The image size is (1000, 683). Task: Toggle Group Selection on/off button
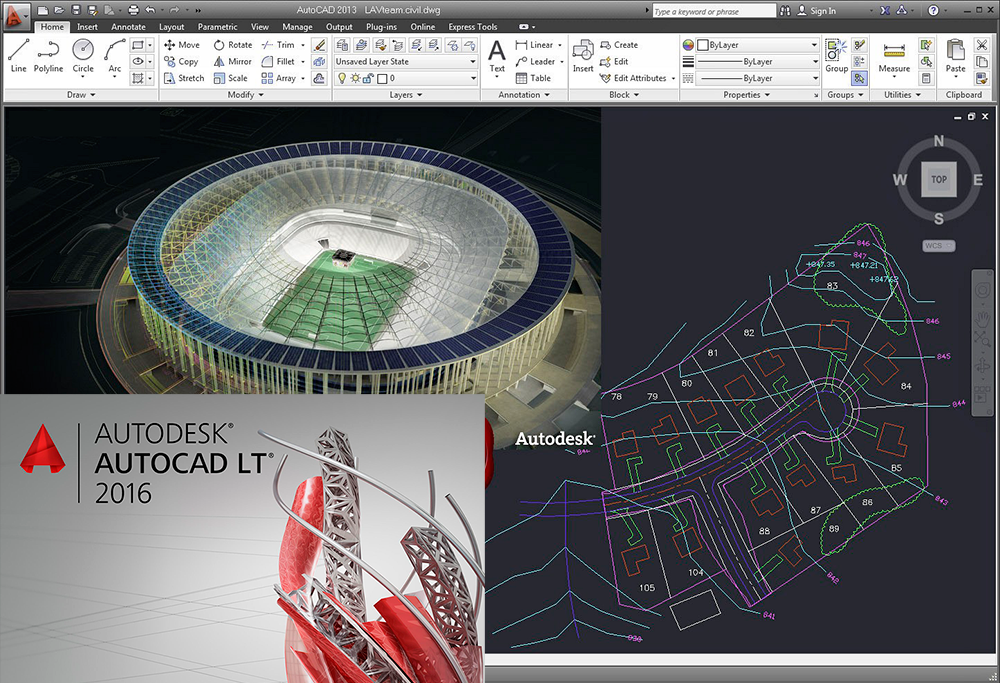coord(859,78)
